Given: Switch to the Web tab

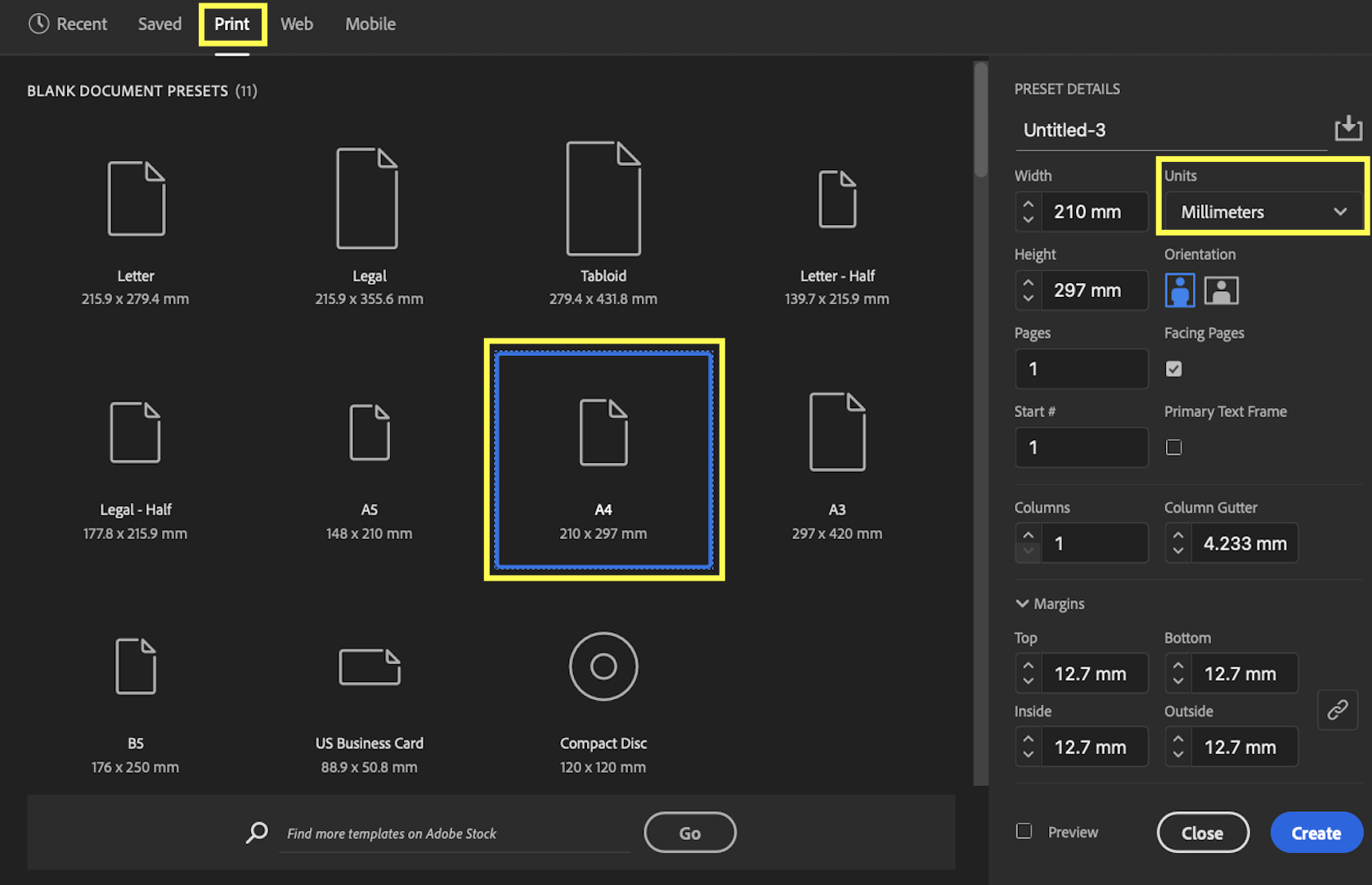Looking at the screenshot, I should (x=296, y=24).
